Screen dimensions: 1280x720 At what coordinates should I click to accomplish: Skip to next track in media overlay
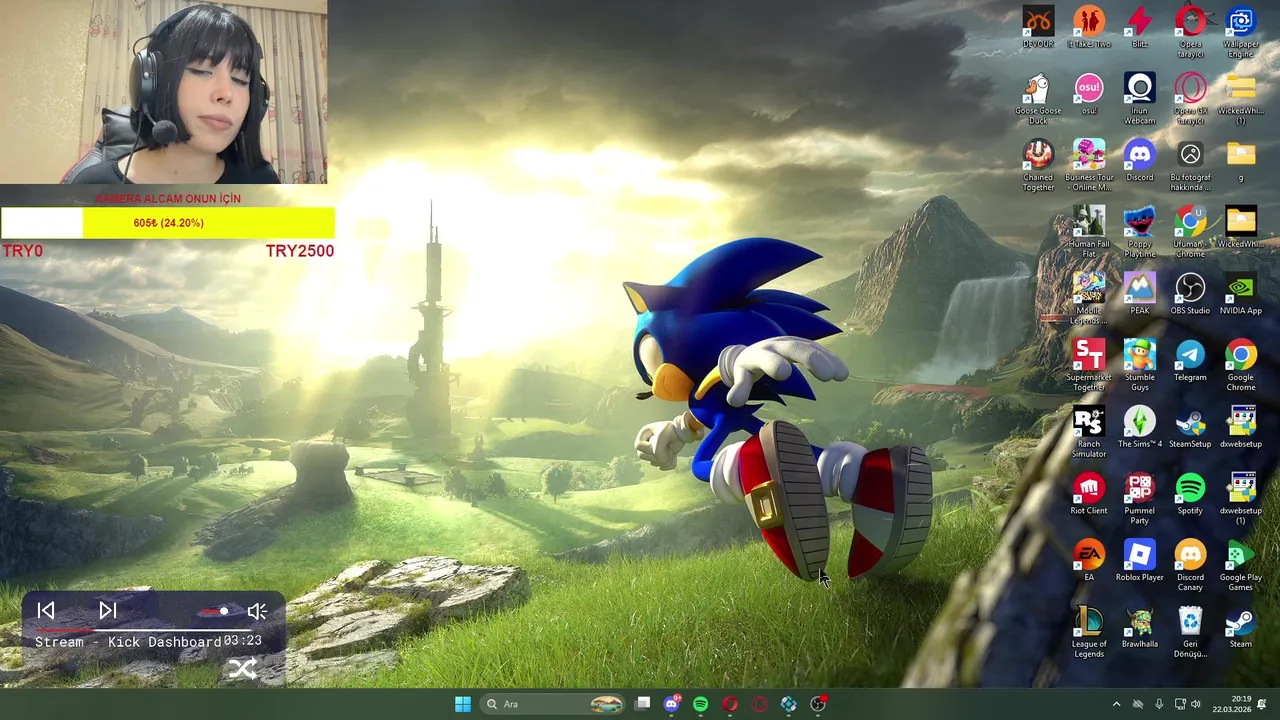[108, 610]
